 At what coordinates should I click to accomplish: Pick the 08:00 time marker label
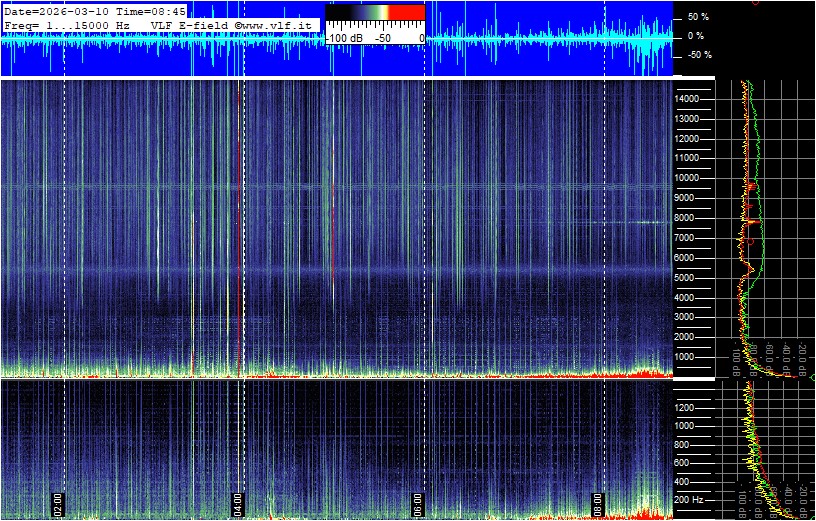point(598,501)
